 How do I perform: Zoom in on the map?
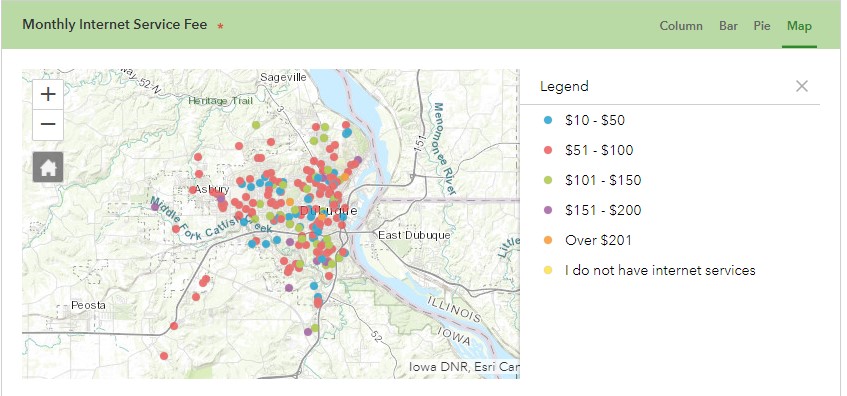48,94
